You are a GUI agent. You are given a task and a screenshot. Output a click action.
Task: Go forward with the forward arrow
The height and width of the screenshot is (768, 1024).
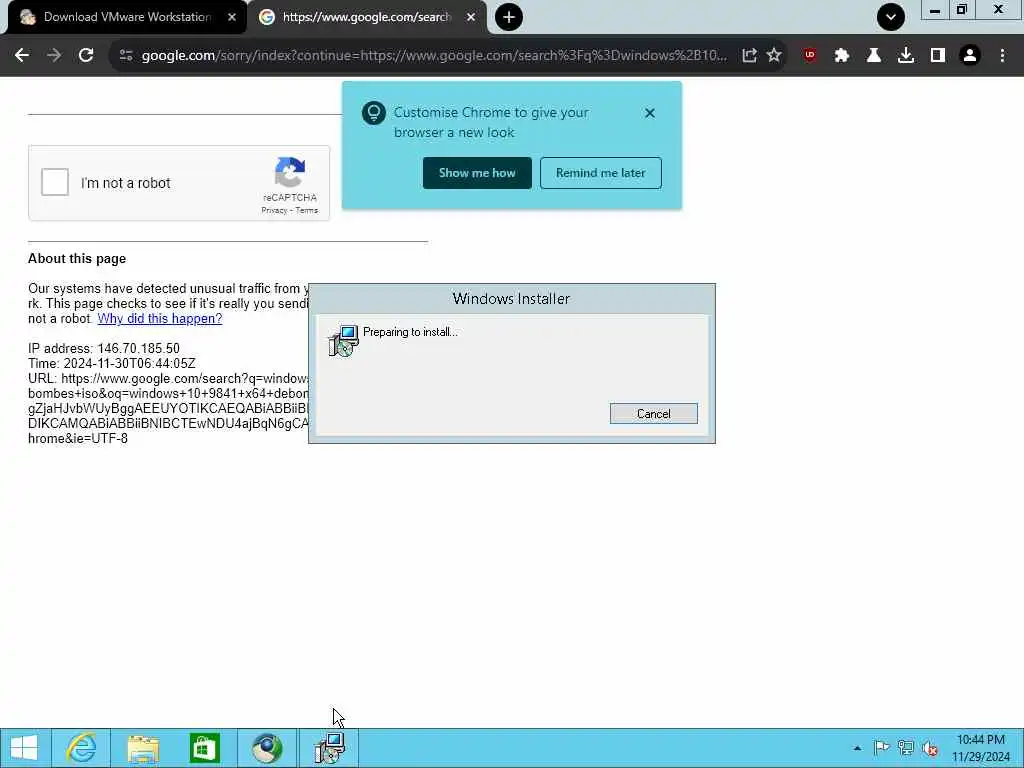[x=54, y=56]
